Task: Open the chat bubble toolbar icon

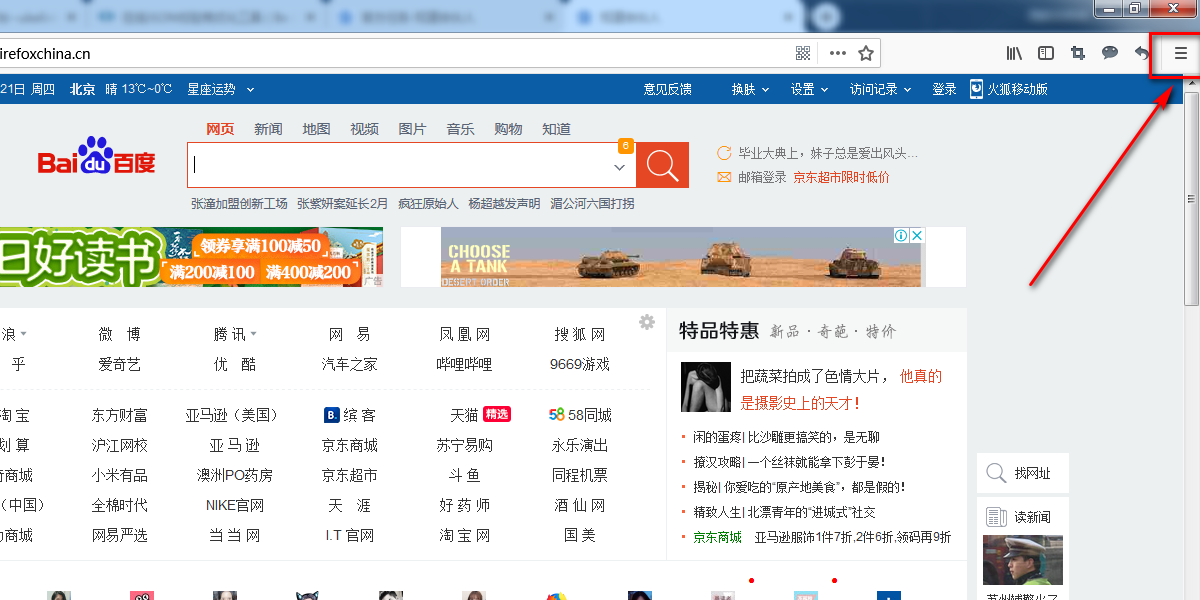Action: pyautogui.click(x=1110, y=53)
